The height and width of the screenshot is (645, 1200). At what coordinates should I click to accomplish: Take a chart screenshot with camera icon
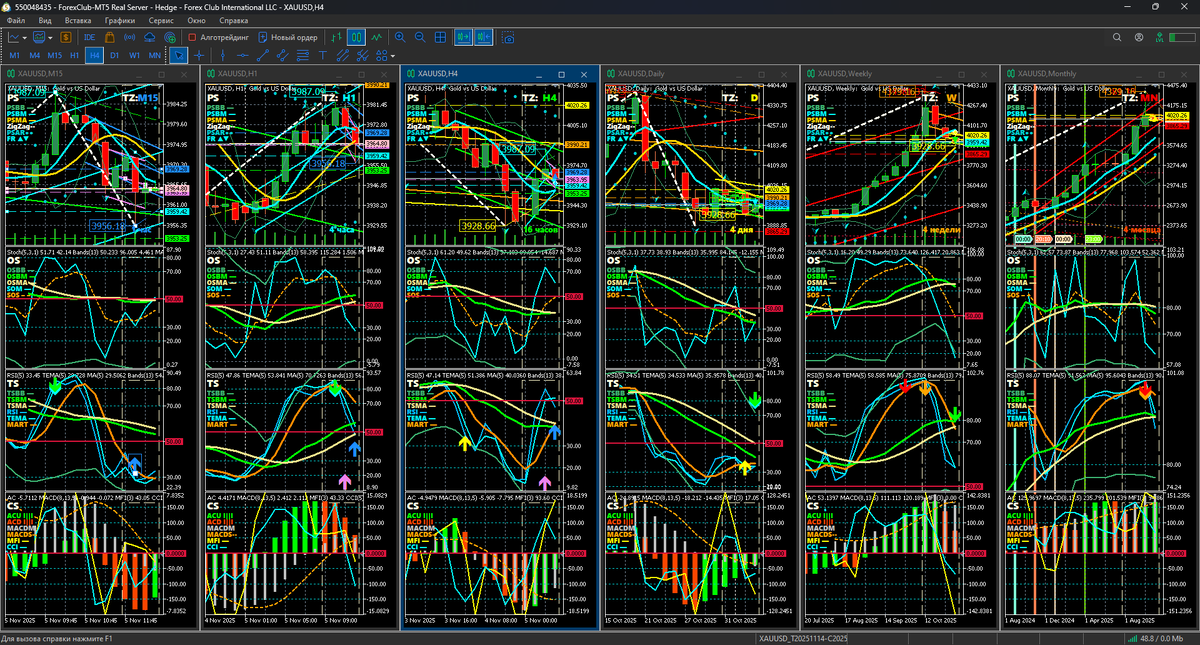click(x=508, y=37)
